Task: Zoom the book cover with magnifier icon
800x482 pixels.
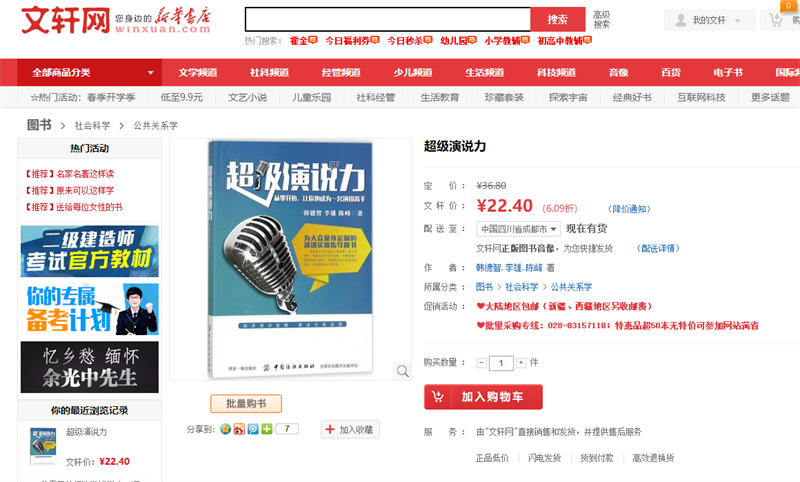Action: tap(403, 371)
